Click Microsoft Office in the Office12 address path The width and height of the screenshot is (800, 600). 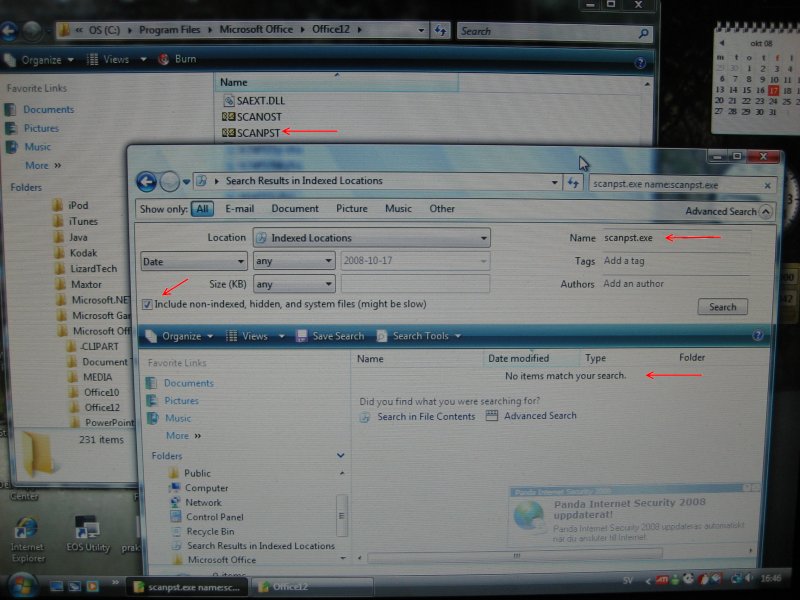click(x=256, y=30)
